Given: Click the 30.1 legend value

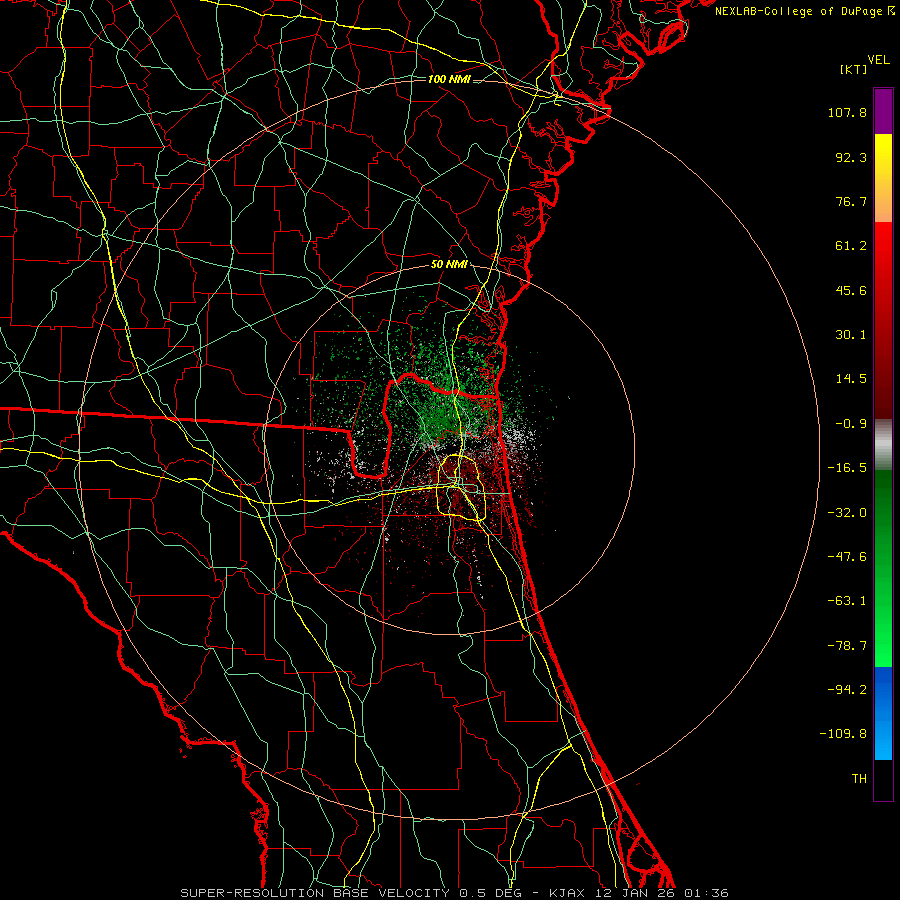Looking at the screenshot, I should point(851,335).
